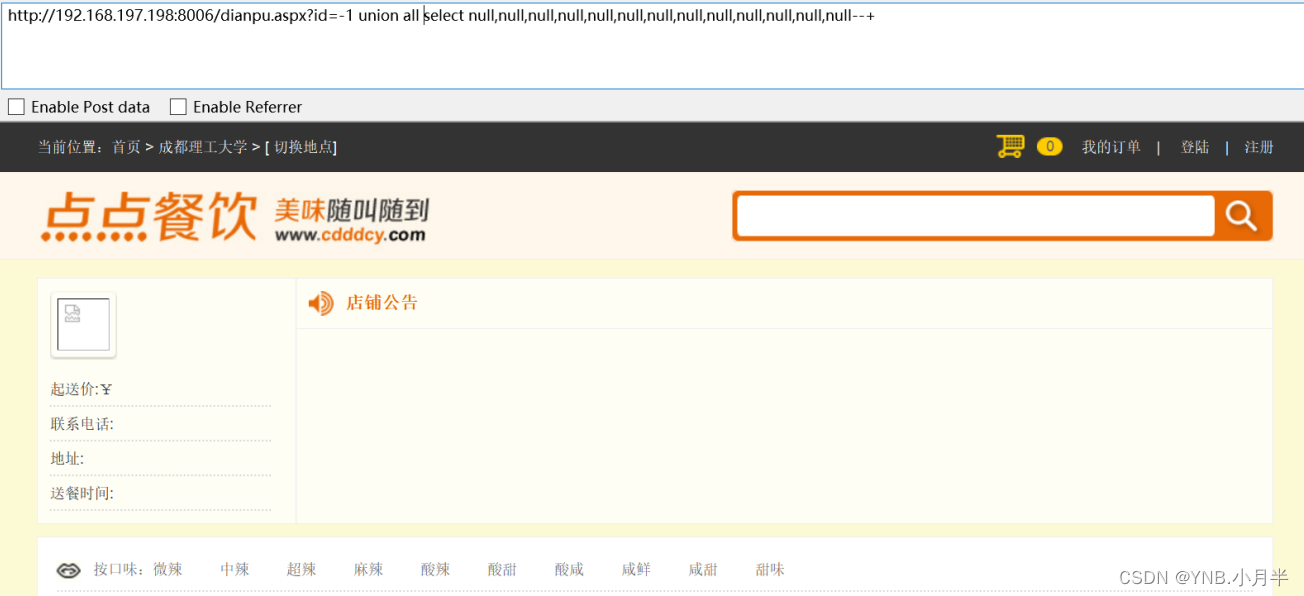This screenshot has width=1304, height=596.
Task: Open 我的订单 my orders link
Action: 1111,147
